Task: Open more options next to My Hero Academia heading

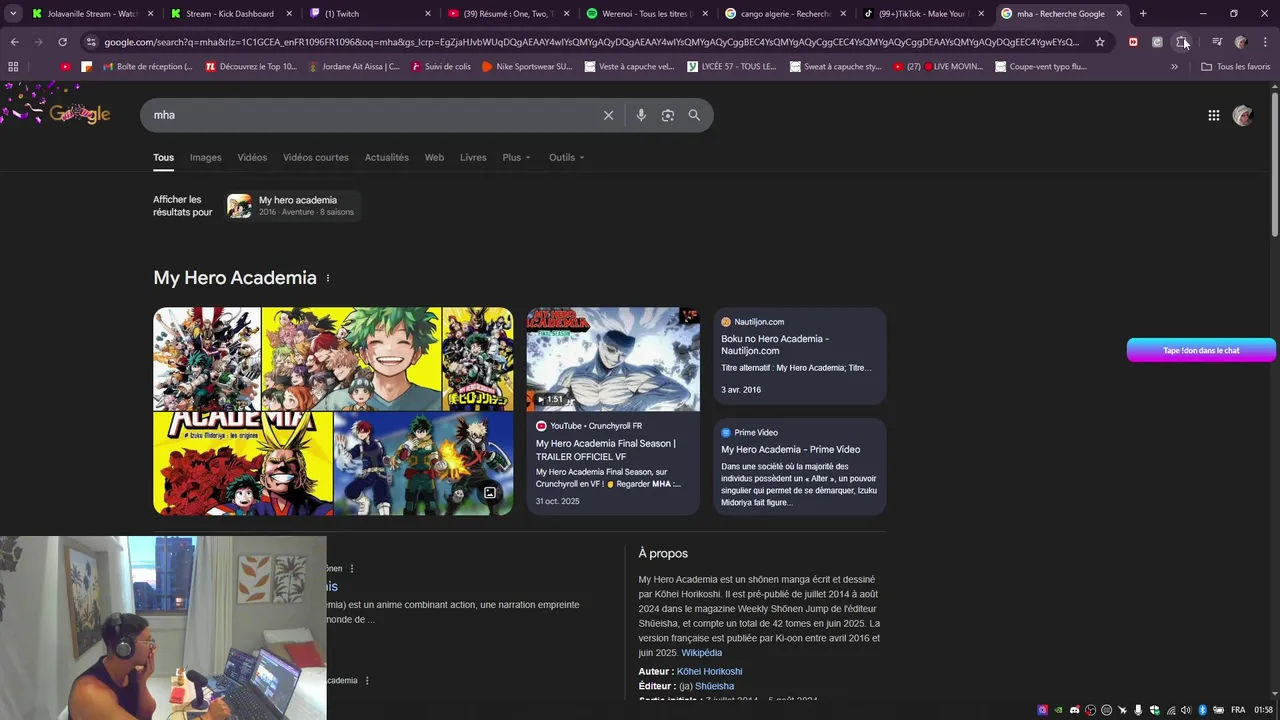Action: click(x=328, y=278)
